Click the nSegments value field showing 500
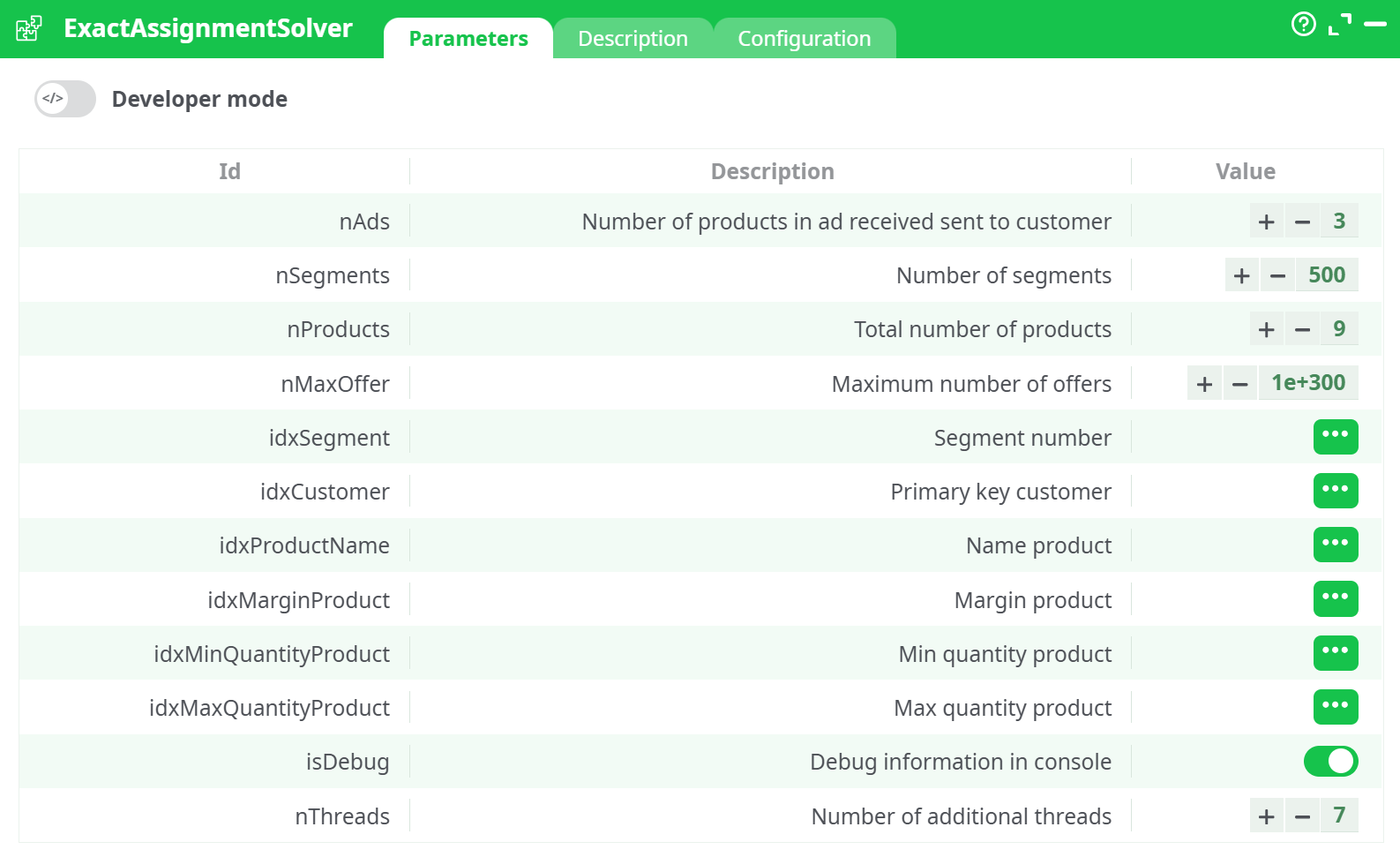 point(1326,274)
